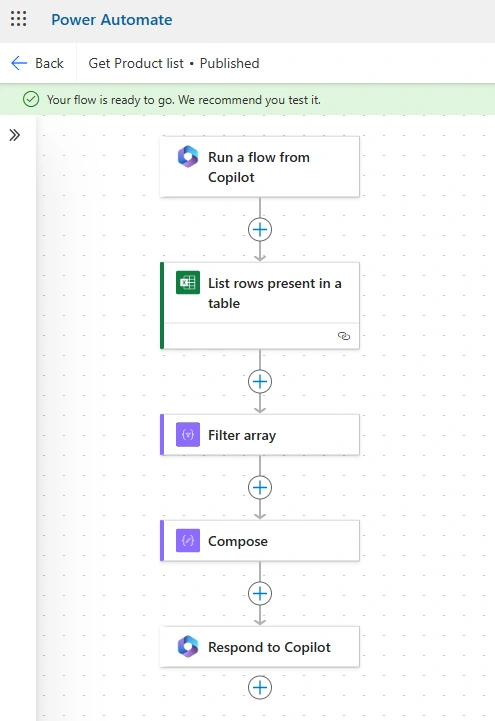495x721 pixels.
Task: Click the connection link icon on Excel card
Action: (344, 336)
